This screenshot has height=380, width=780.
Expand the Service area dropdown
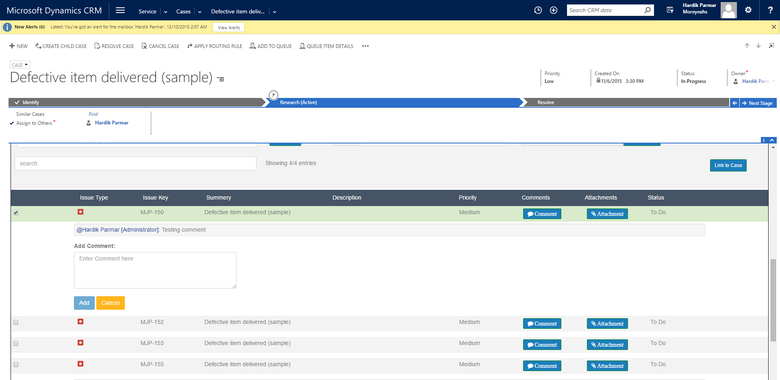[166, 11]
